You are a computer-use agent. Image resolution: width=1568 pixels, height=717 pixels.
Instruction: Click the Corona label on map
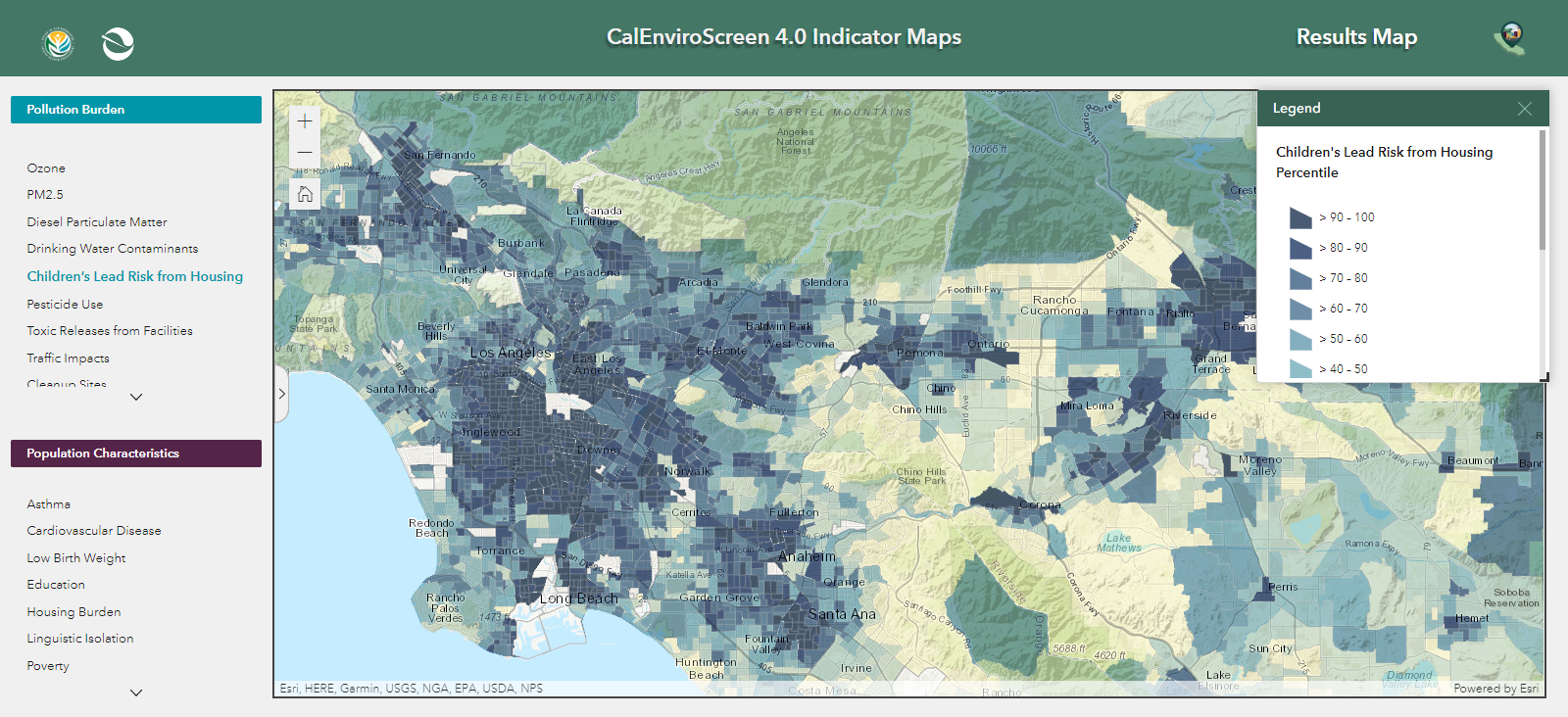[x=1040, y=505]
